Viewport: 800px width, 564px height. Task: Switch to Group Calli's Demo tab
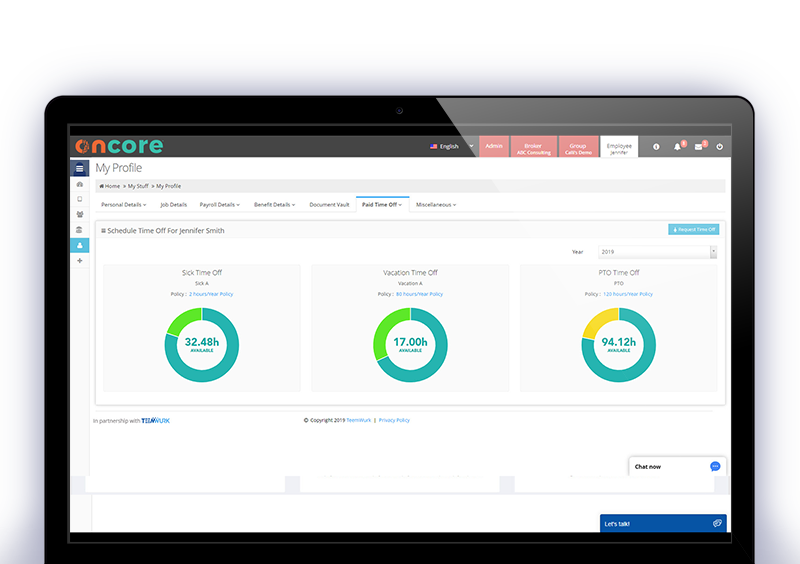pos(578,147)
